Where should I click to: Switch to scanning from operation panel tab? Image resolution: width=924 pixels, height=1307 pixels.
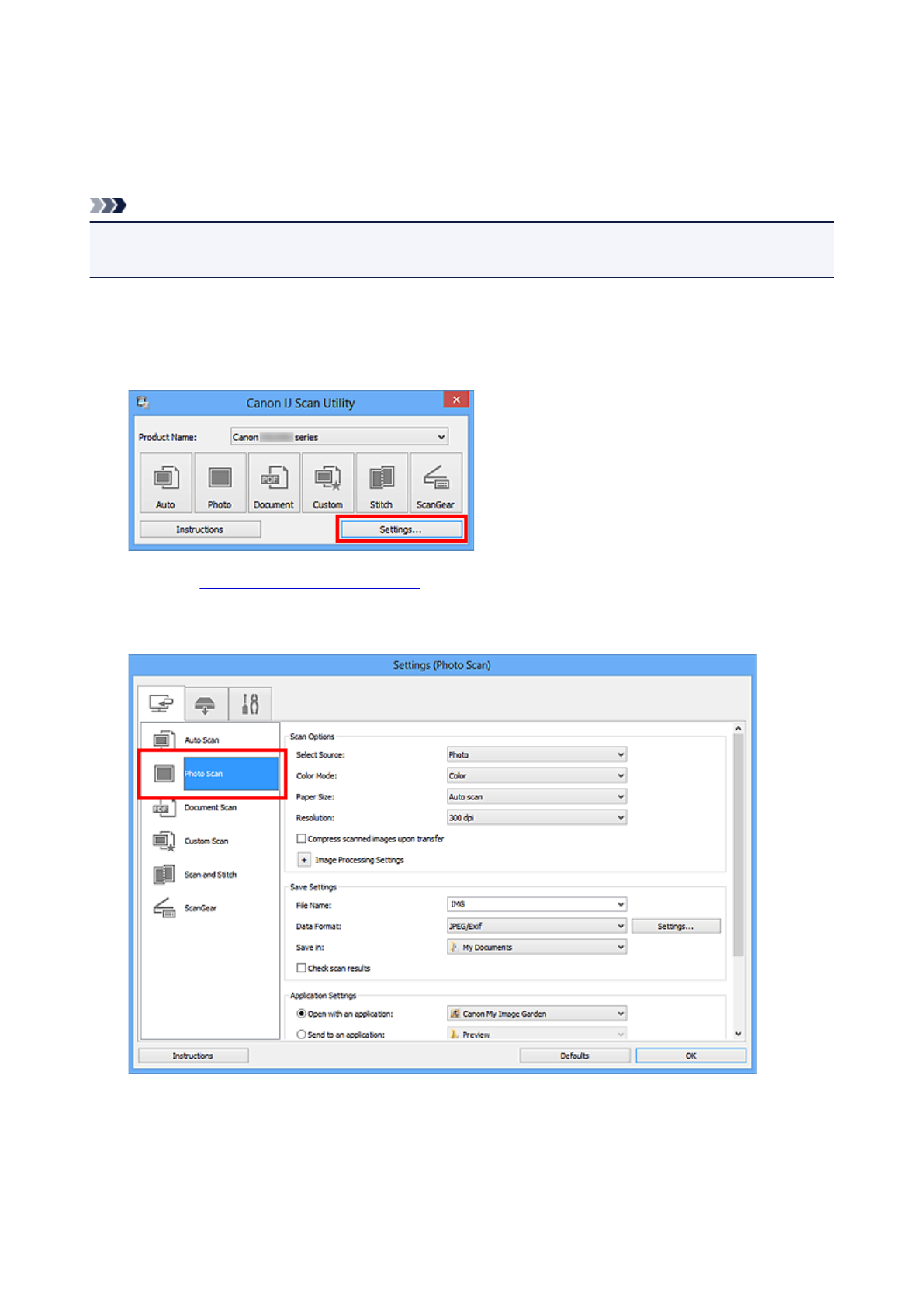[206, 704]
